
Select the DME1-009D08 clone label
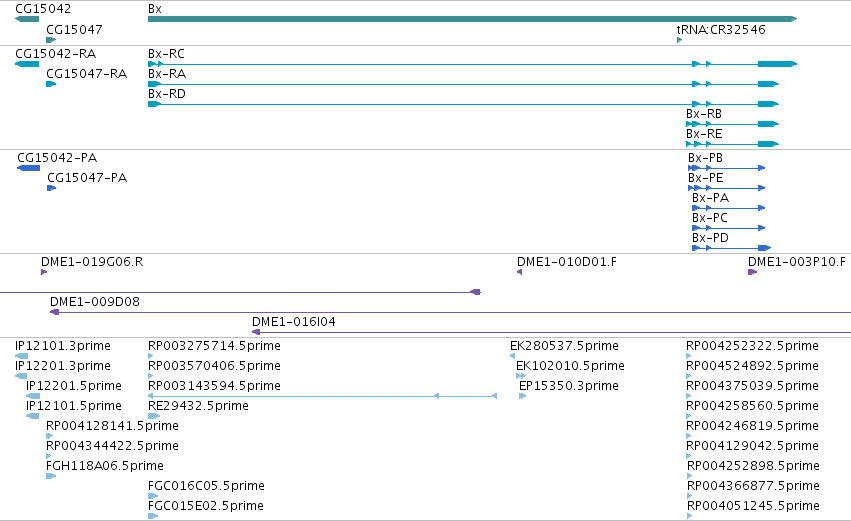[x=95, y=302]
